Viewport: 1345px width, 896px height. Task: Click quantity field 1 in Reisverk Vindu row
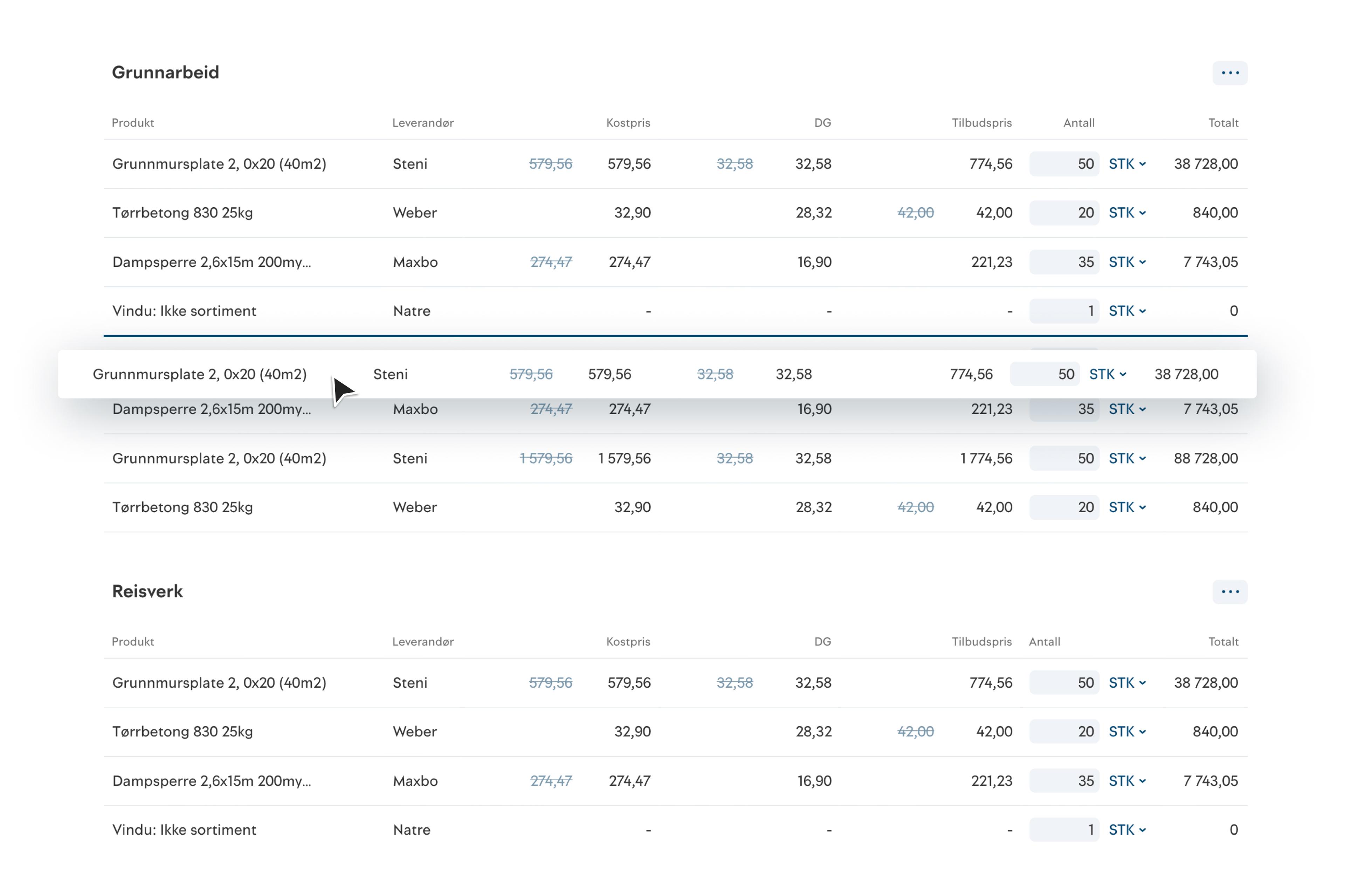[x=1064, y=830]
